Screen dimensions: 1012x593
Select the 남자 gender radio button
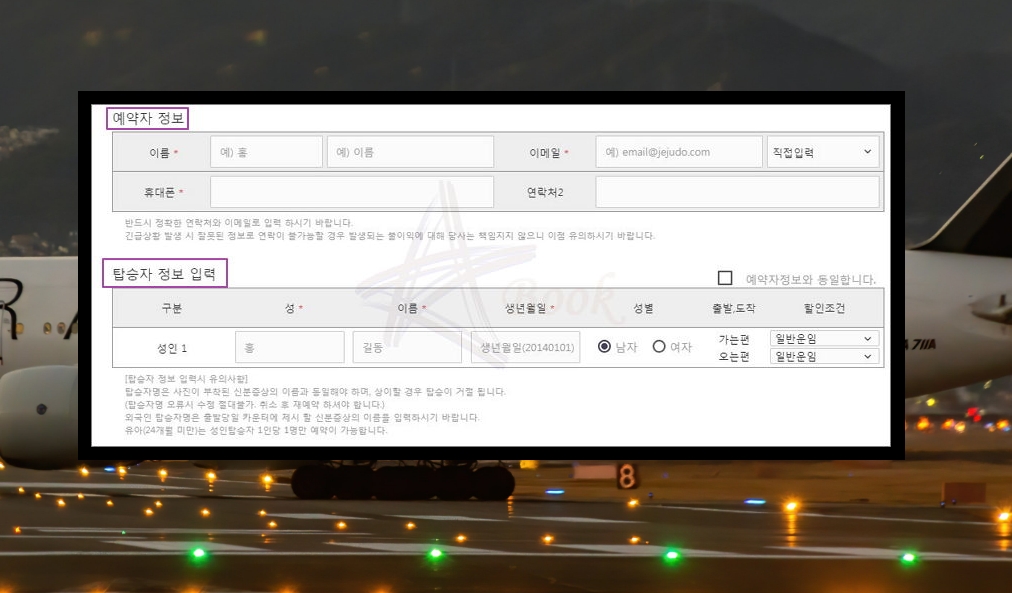pos(604,347)
